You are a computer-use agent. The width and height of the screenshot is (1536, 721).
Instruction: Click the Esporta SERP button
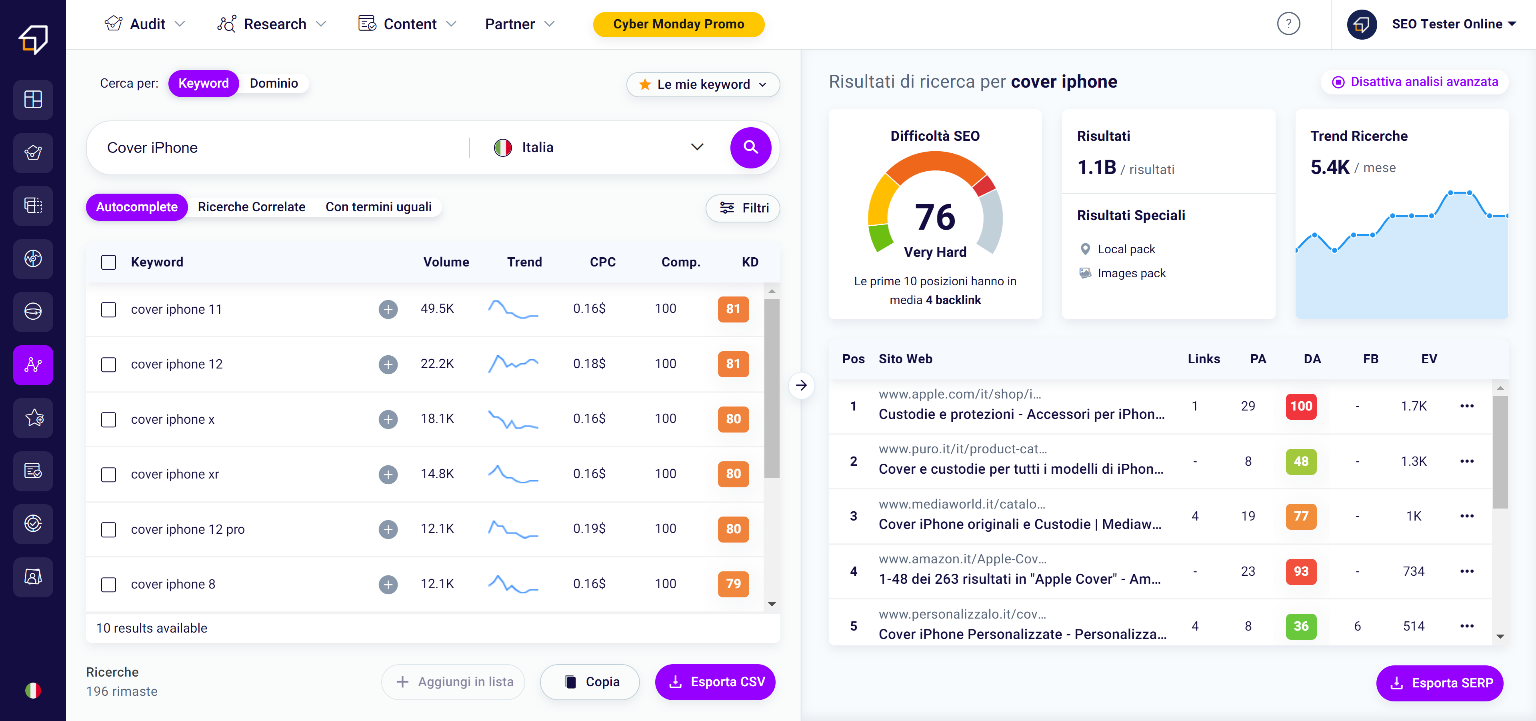pyautogui.click(x=1440, y=683)
